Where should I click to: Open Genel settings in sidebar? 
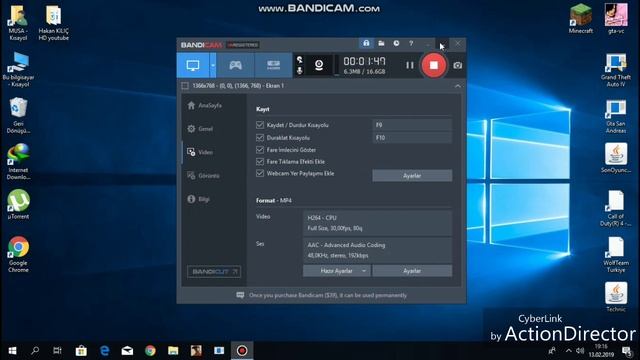200,129
